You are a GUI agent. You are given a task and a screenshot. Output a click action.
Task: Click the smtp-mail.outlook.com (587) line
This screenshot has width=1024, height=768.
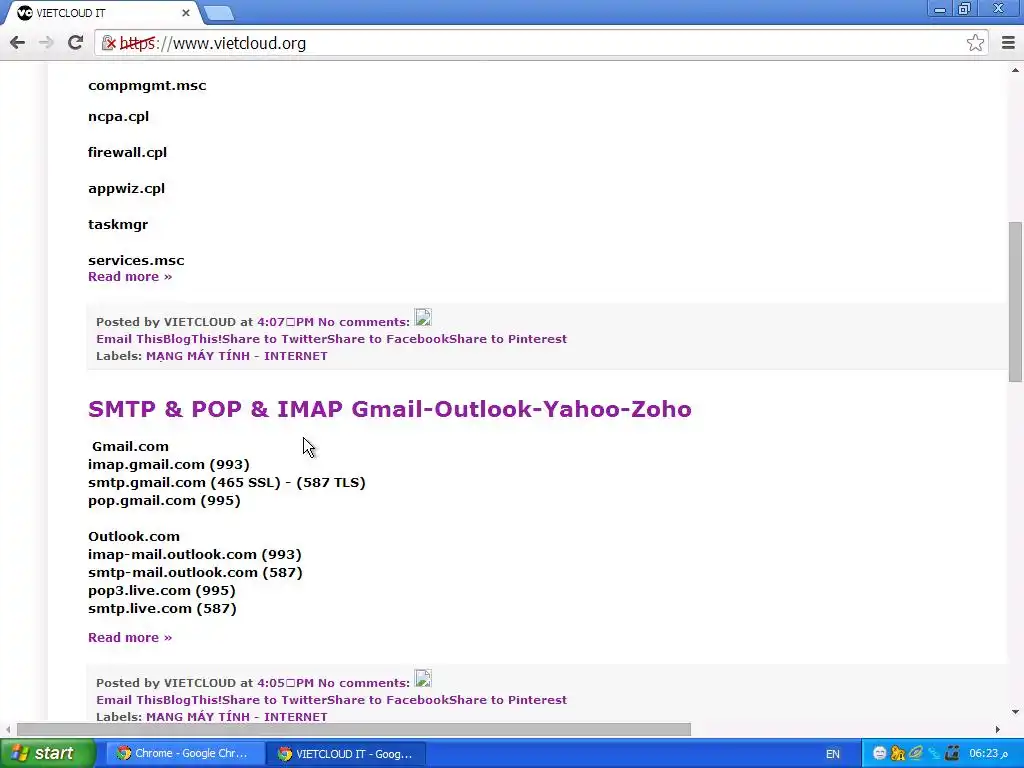coord(195,573)
